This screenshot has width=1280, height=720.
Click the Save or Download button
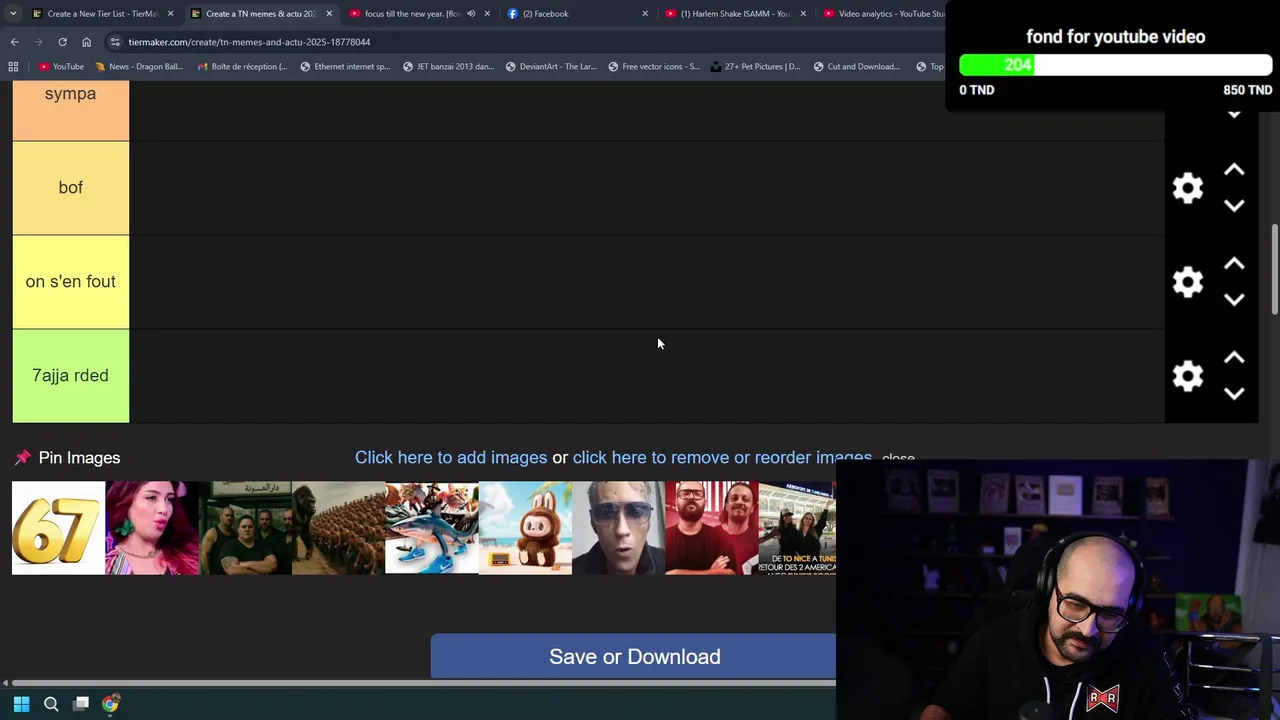[x=633, y=657]
